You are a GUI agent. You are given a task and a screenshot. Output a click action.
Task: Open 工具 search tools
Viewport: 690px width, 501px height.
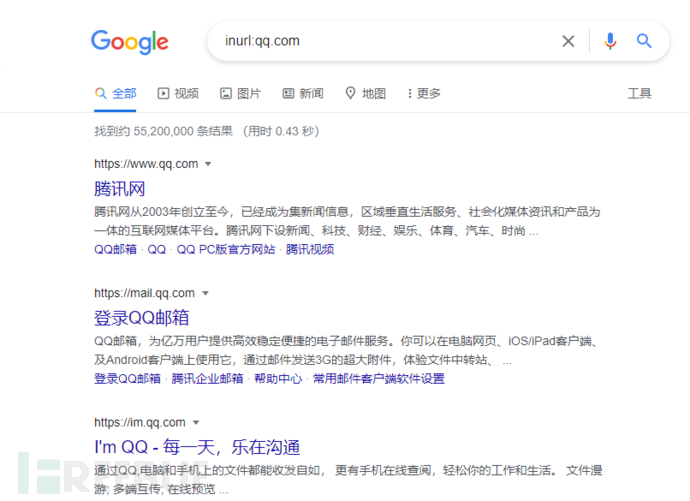coord(639,94)
